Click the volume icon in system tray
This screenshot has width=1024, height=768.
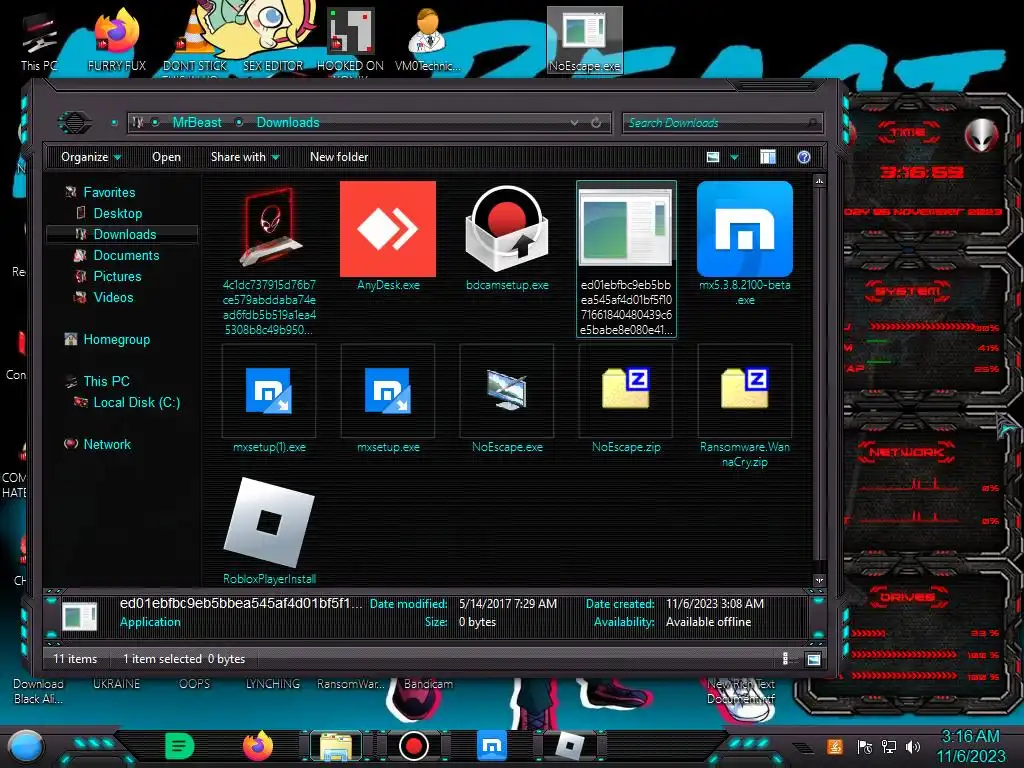tap(913, 746)
